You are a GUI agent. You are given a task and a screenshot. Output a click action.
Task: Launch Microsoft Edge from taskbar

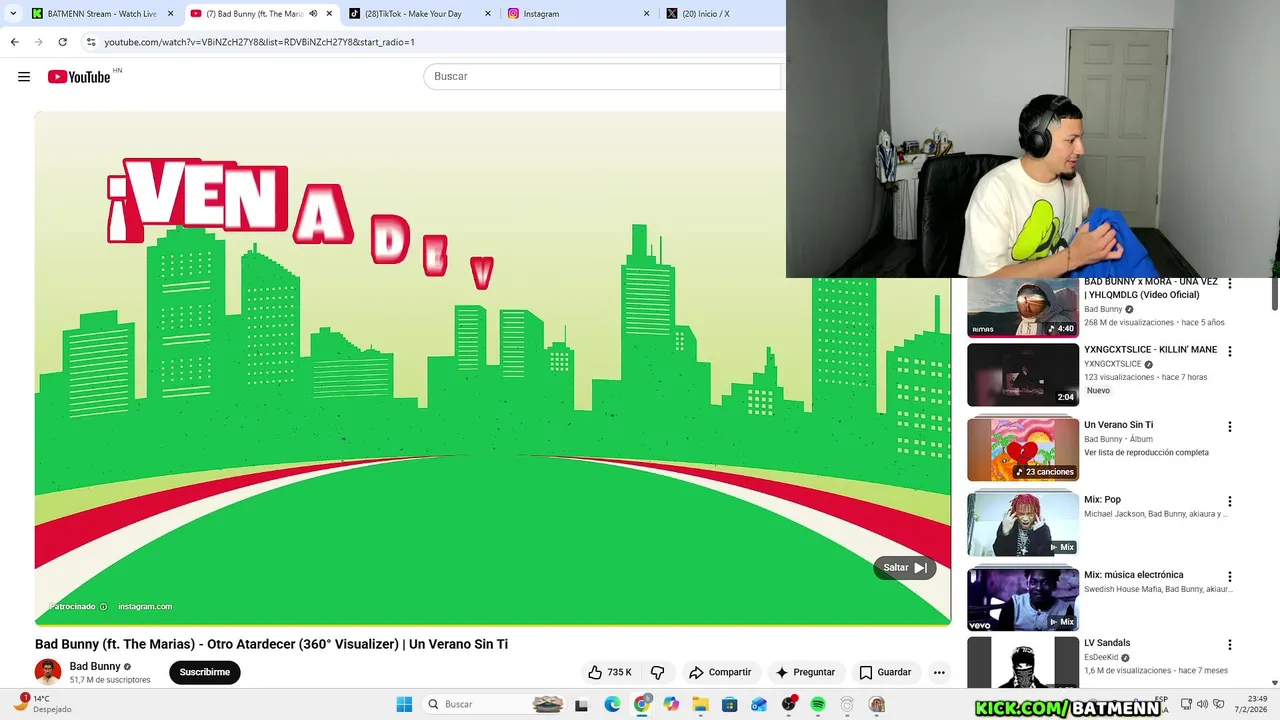tap(612, 704)
